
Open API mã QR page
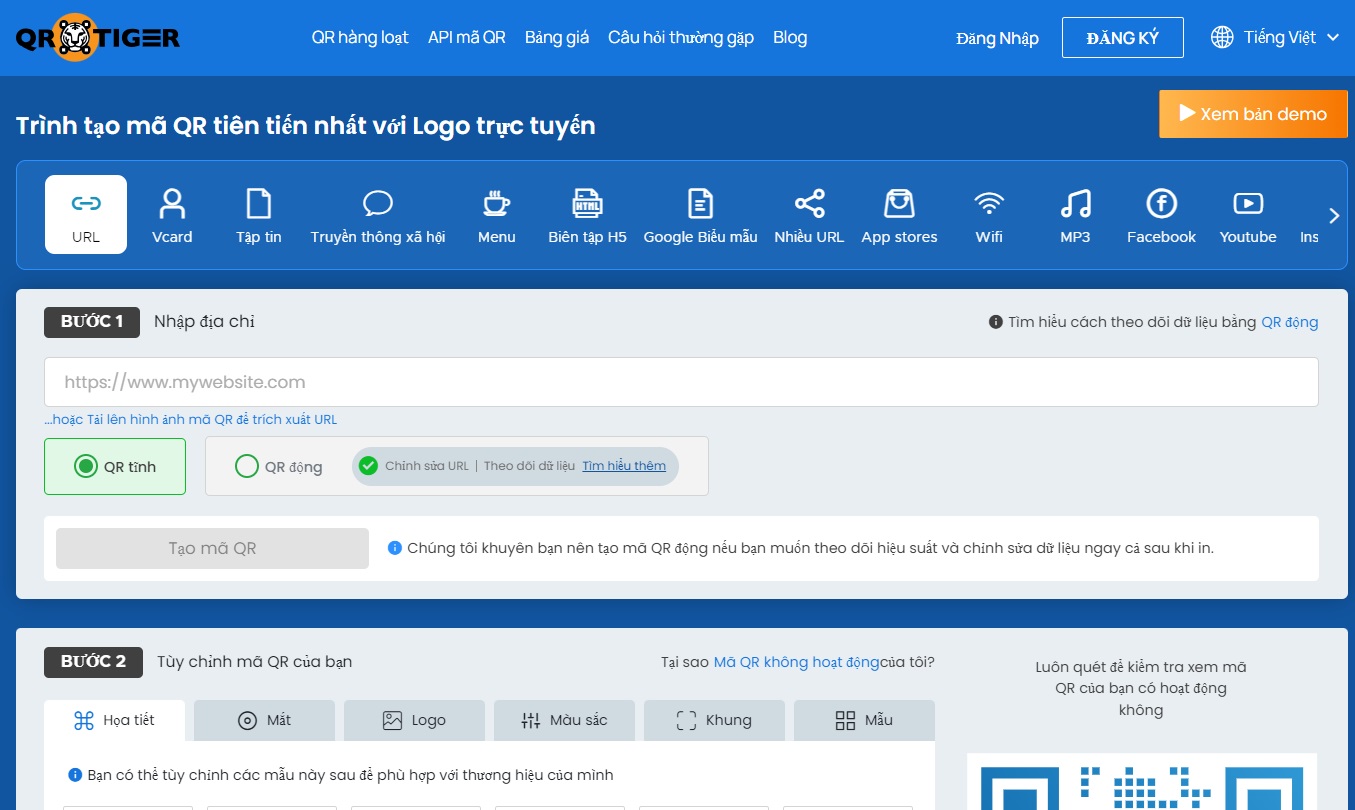(x=467, y=37)
